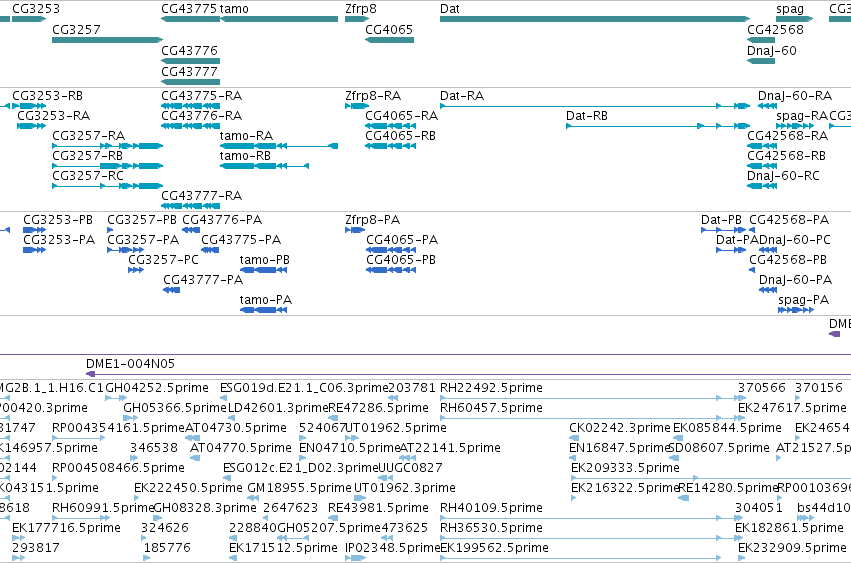Open protein CG43775-PA
Image resolution: width=851 pixels, height=563 pixels.
[x=241, y=240]
